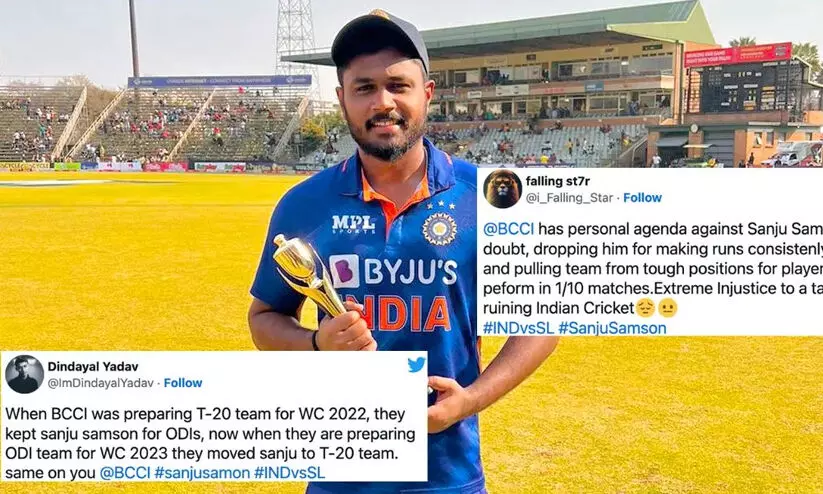823x494 pixels.
Task: Open @BCCI mention in falling st7r's tweet
Action: 508,229
